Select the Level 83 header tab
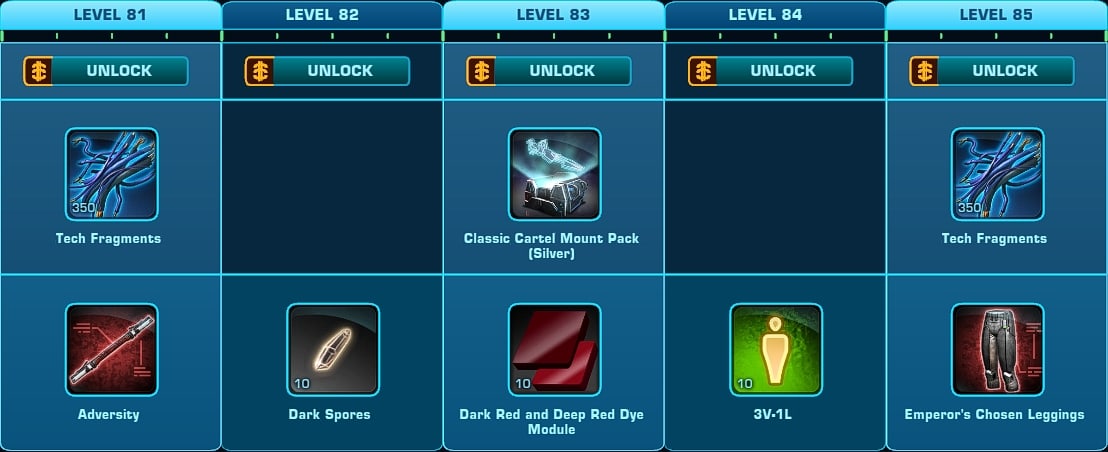Image resolution: width=1108 pixels, height=452 pixels. pos(553,15)
